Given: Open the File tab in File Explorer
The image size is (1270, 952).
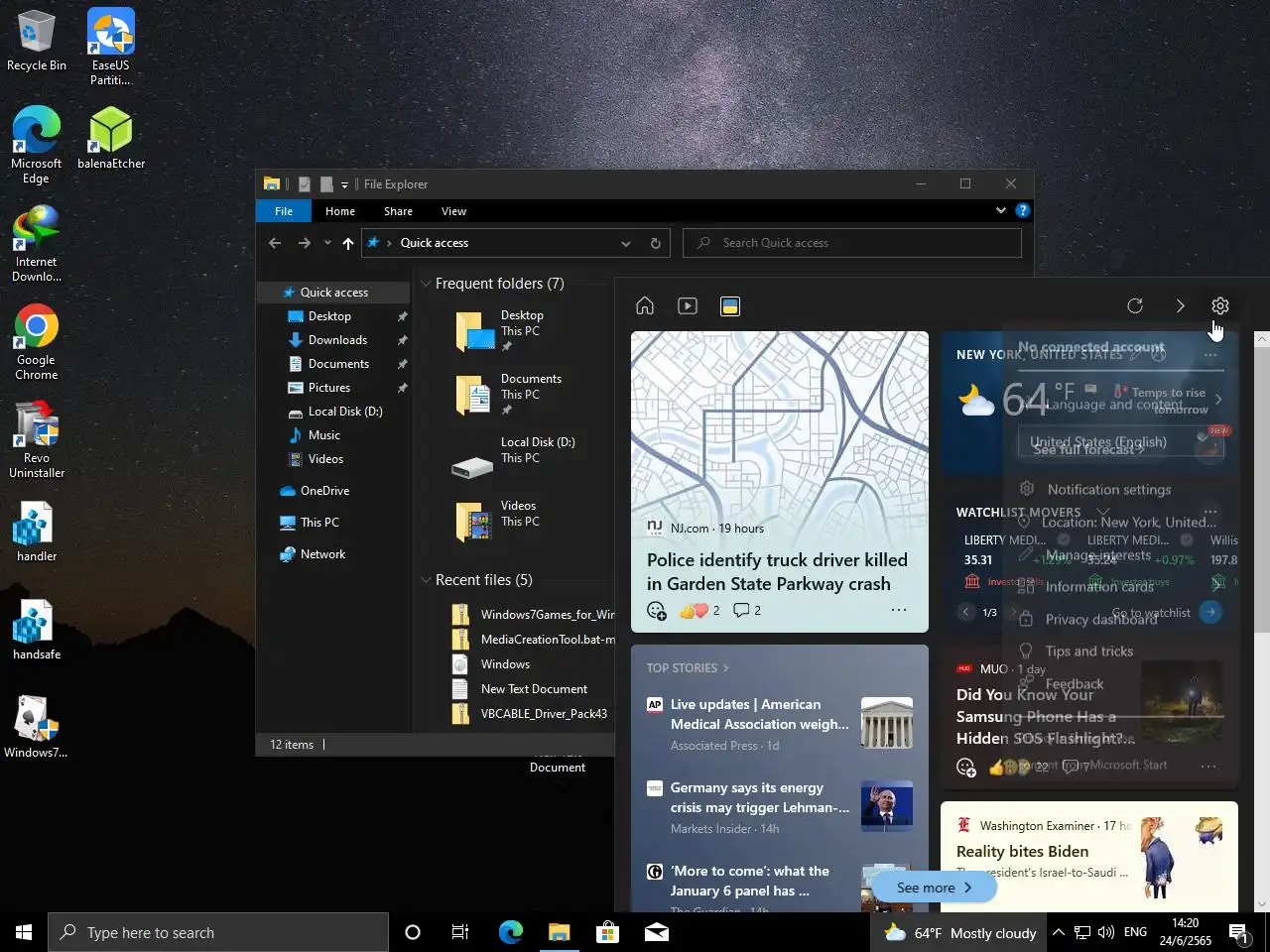Looking at the screenshot, I should pos(284,211).
